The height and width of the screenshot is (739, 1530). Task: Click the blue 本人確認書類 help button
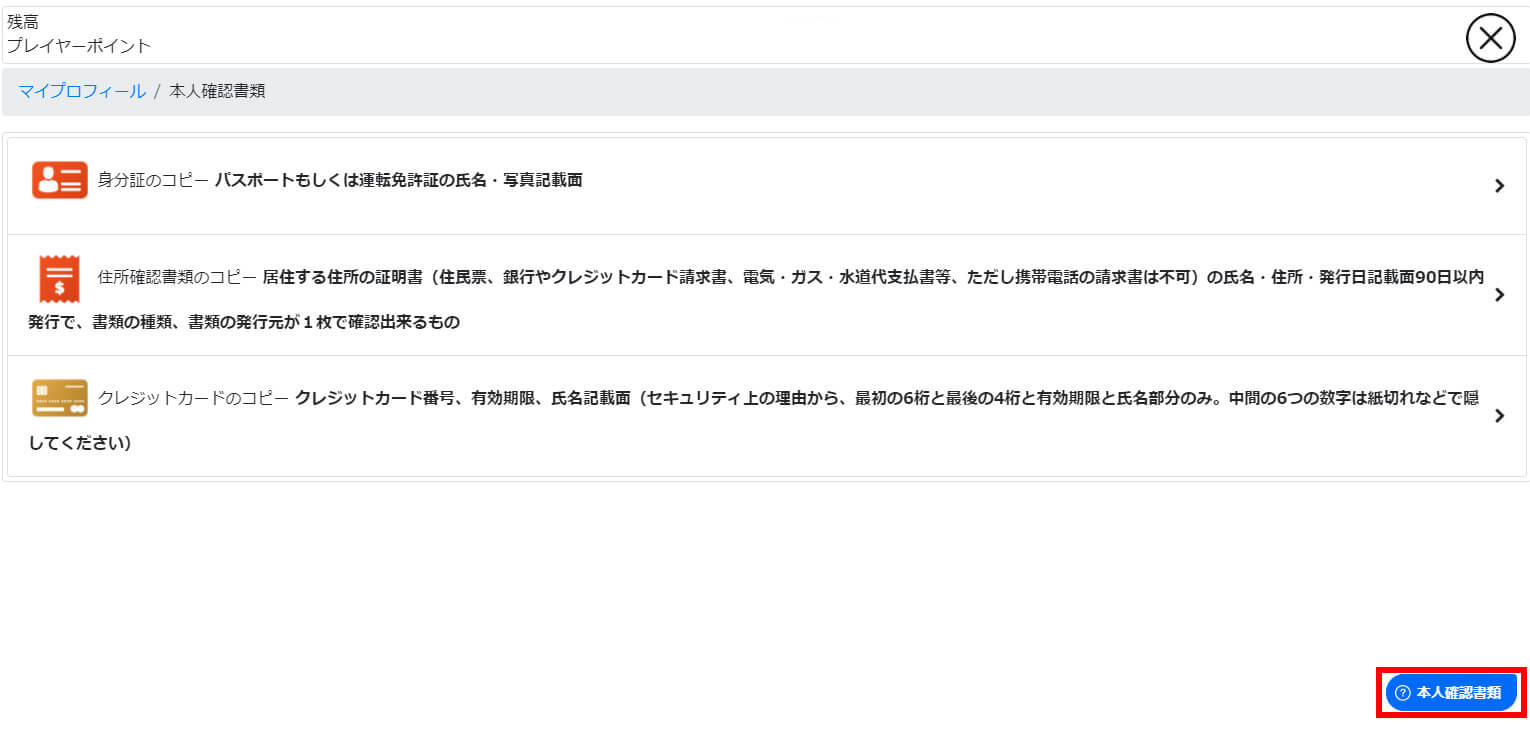1451,692
